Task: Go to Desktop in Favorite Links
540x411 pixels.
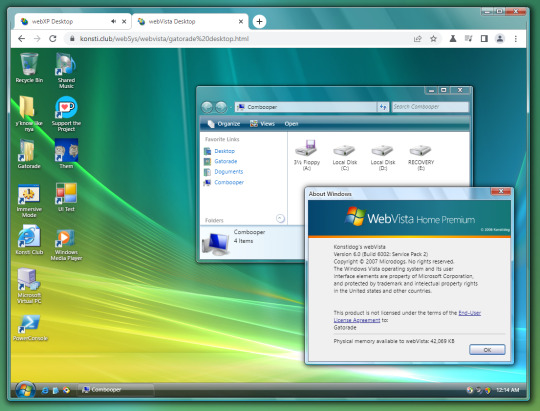Action: pos(224,151)
